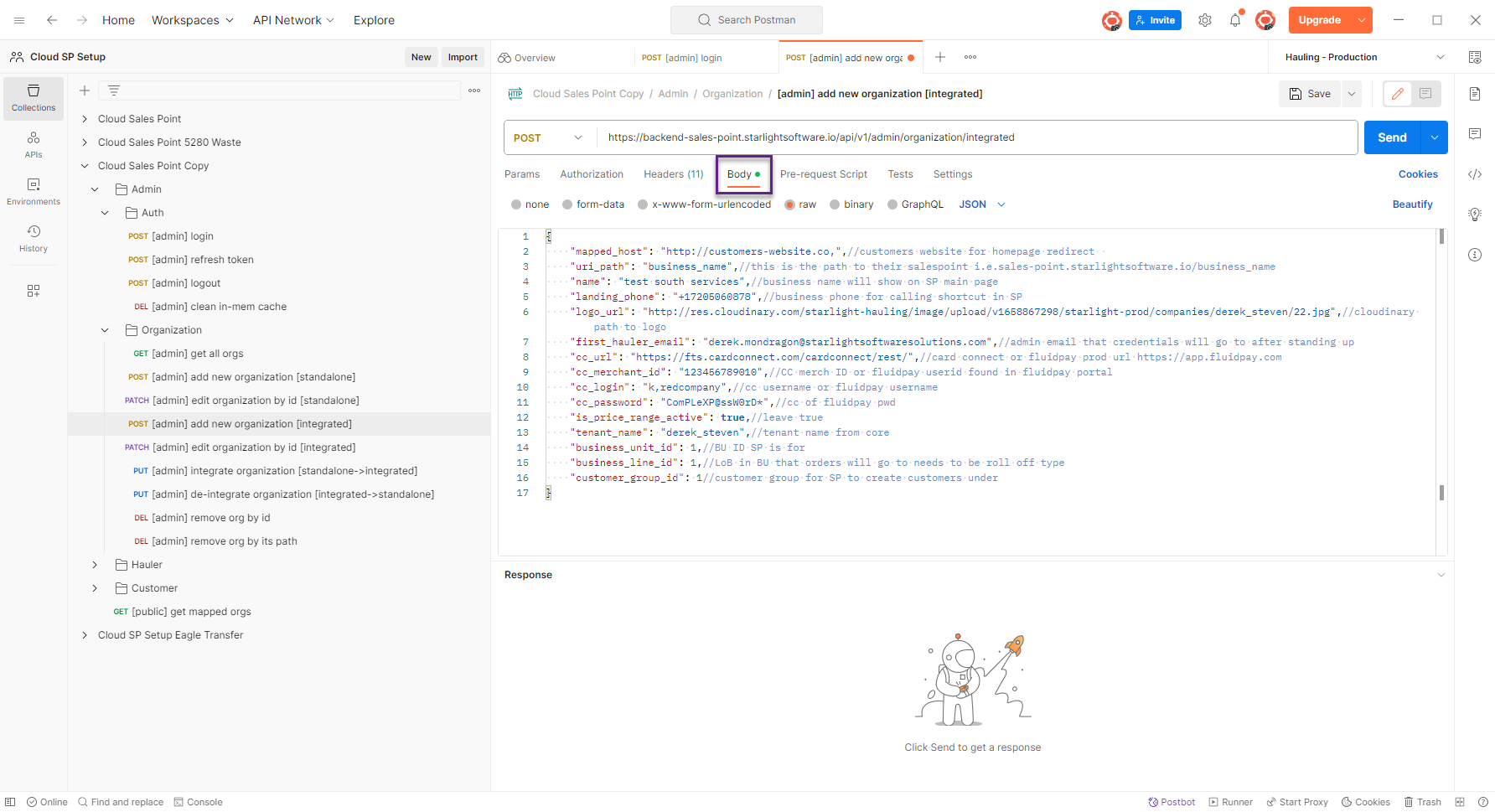This screenshot has height=812, width=1495.
Task: Click the Beautify link
Action: click(1412, 204)
